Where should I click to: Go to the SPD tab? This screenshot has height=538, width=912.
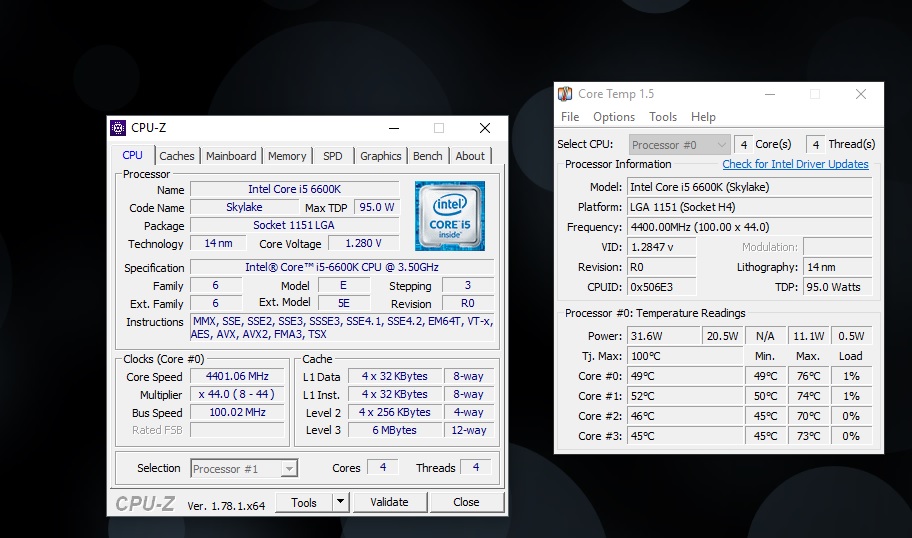coord(333,156)
